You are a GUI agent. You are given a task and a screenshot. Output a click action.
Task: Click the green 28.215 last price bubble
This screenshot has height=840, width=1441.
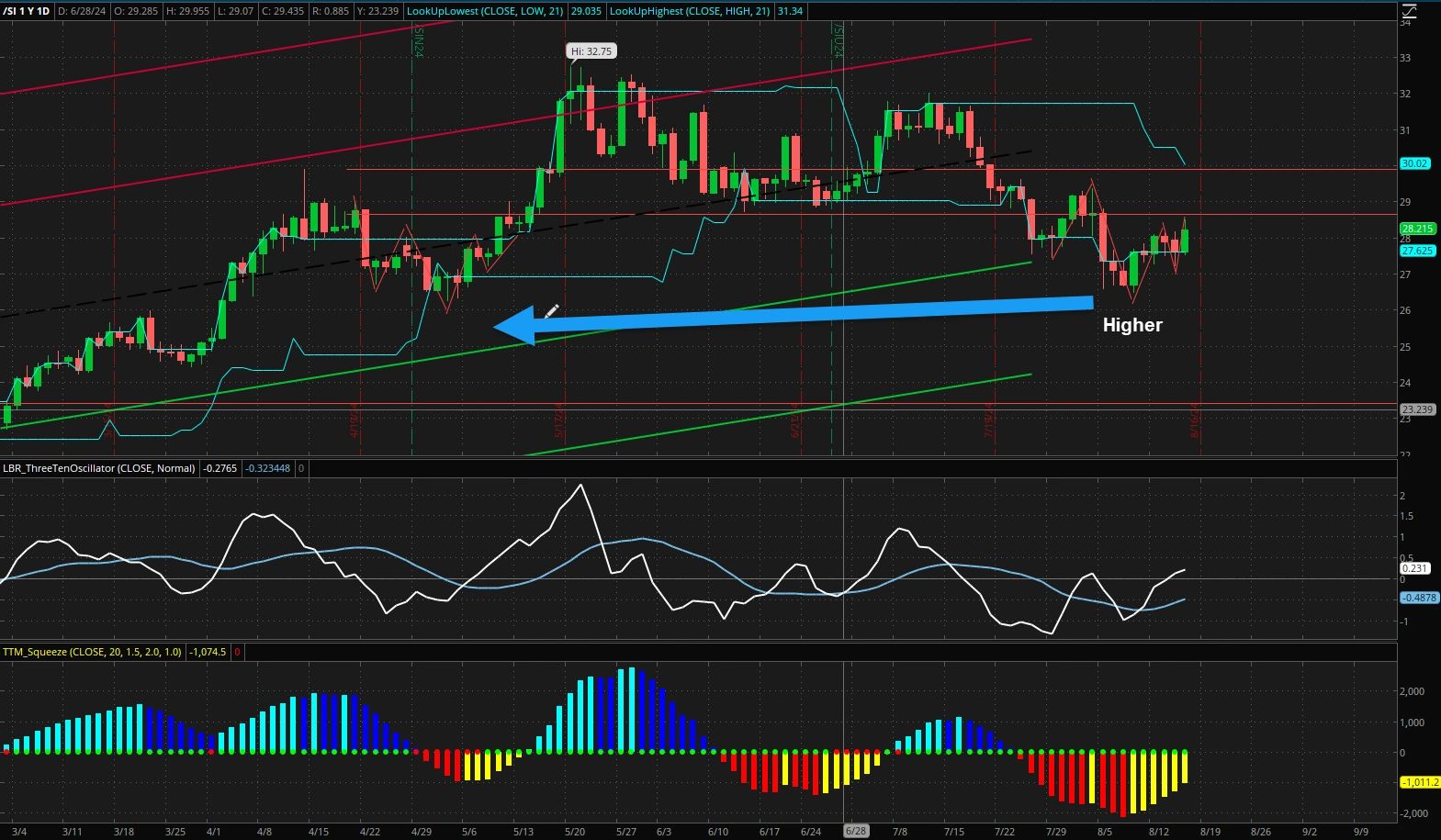coord(1416,229)
